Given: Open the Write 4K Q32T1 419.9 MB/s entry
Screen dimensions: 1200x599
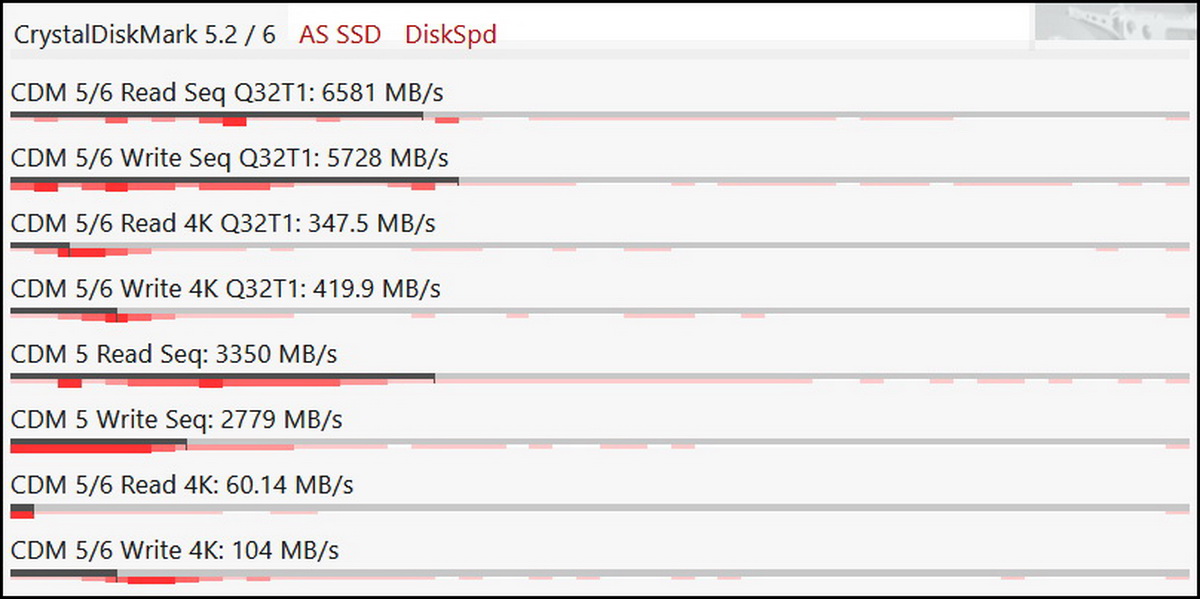Looking at the screenshot, I should [226, 289].
